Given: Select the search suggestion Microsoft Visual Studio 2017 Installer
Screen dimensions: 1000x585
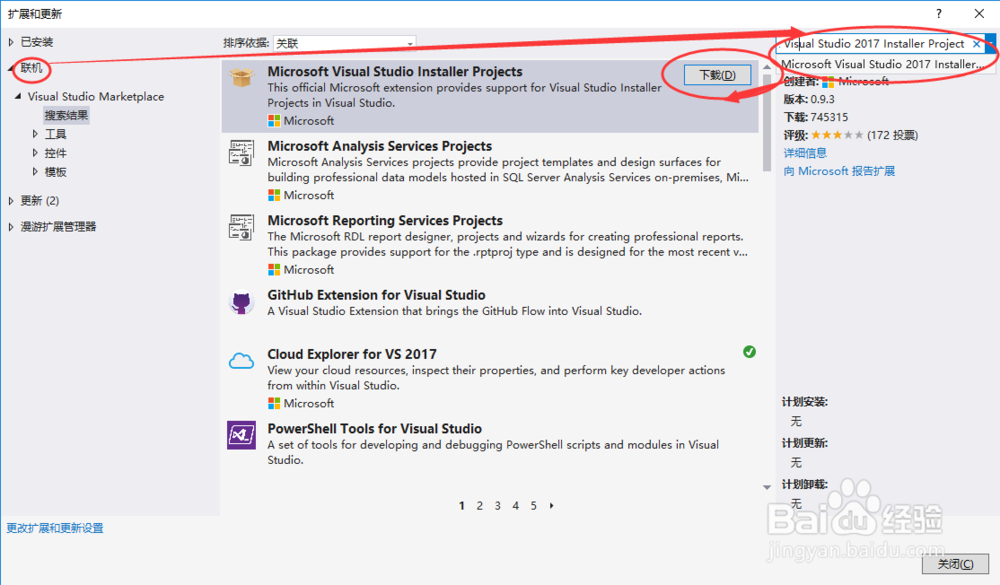Looking at the screenshot, I should (883, 64).
